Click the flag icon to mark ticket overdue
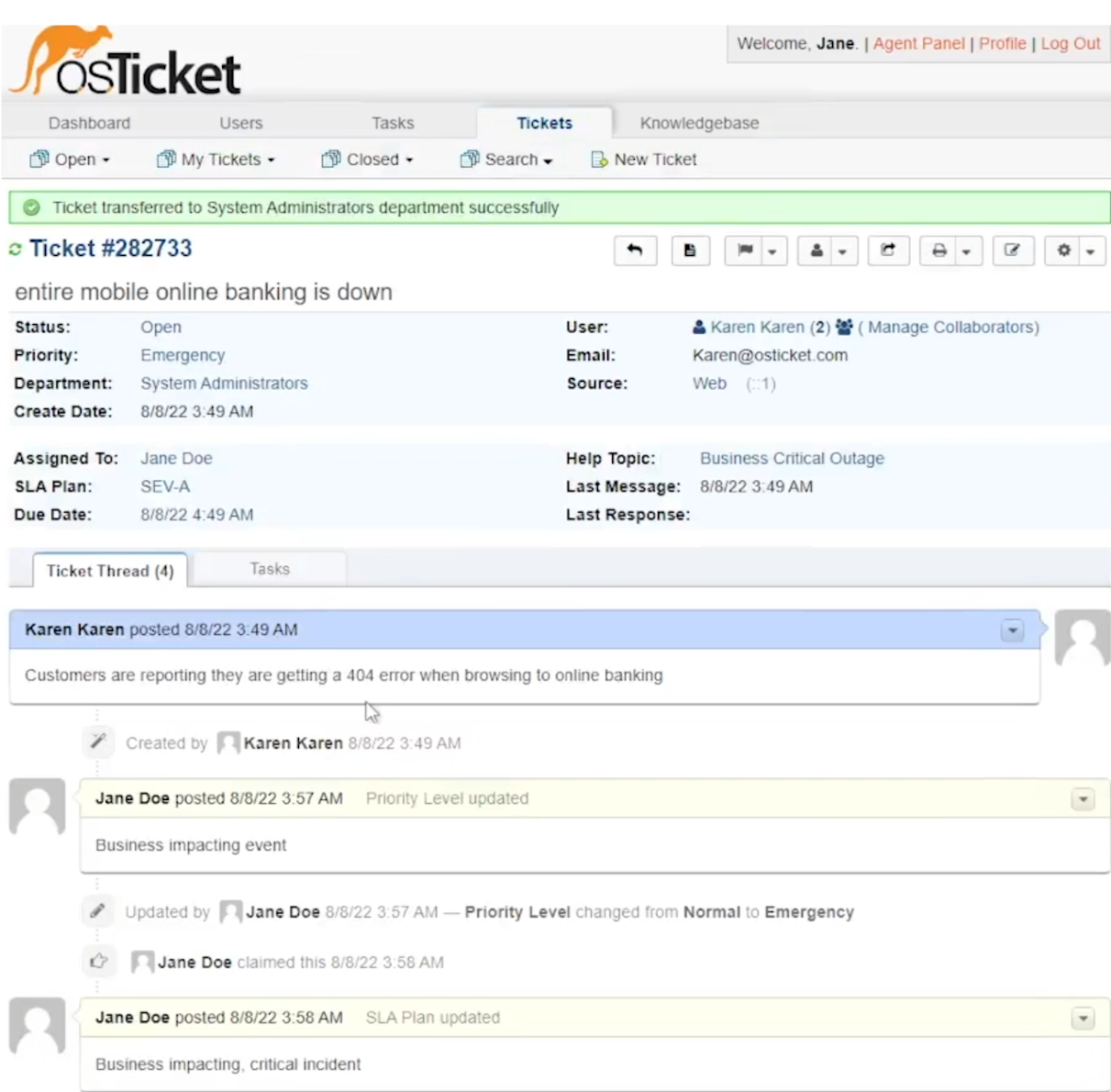The image size is (1111, 1092). (745, 250)
